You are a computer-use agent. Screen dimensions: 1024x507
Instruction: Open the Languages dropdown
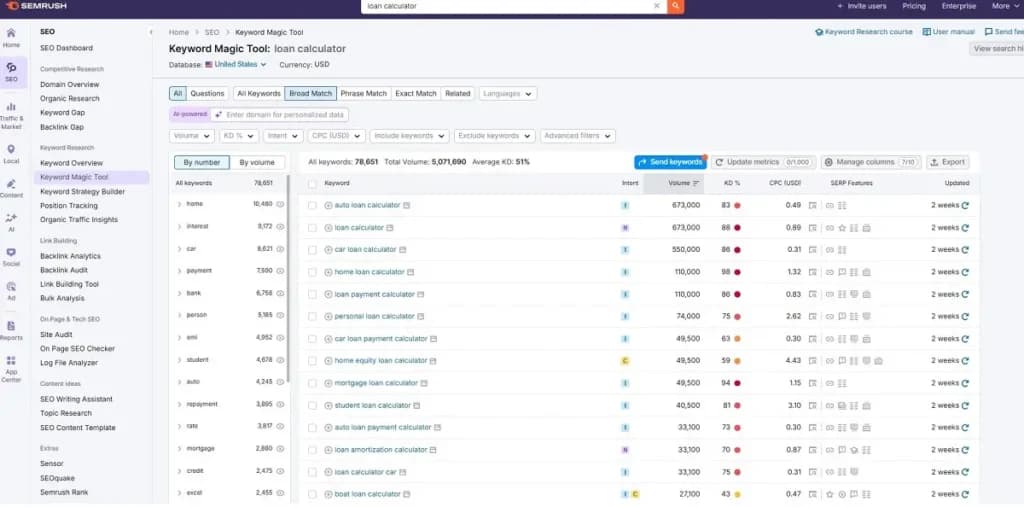(508, 93)
